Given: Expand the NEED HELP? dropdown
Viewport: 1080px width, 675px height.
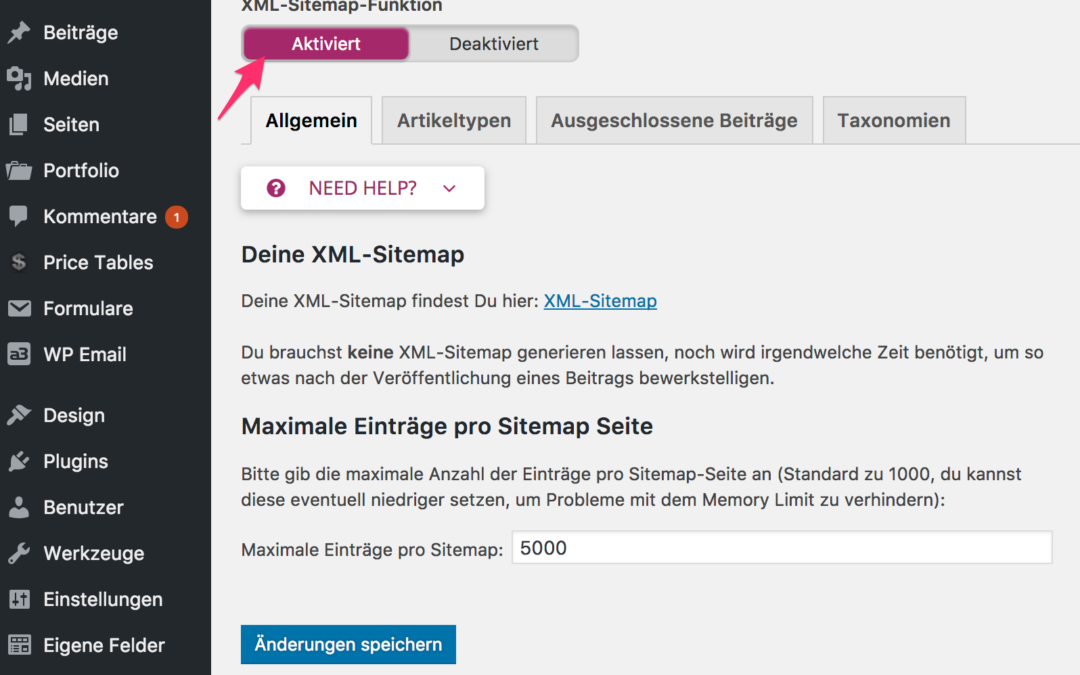Looking at the screenshot, I should (362, 188).
